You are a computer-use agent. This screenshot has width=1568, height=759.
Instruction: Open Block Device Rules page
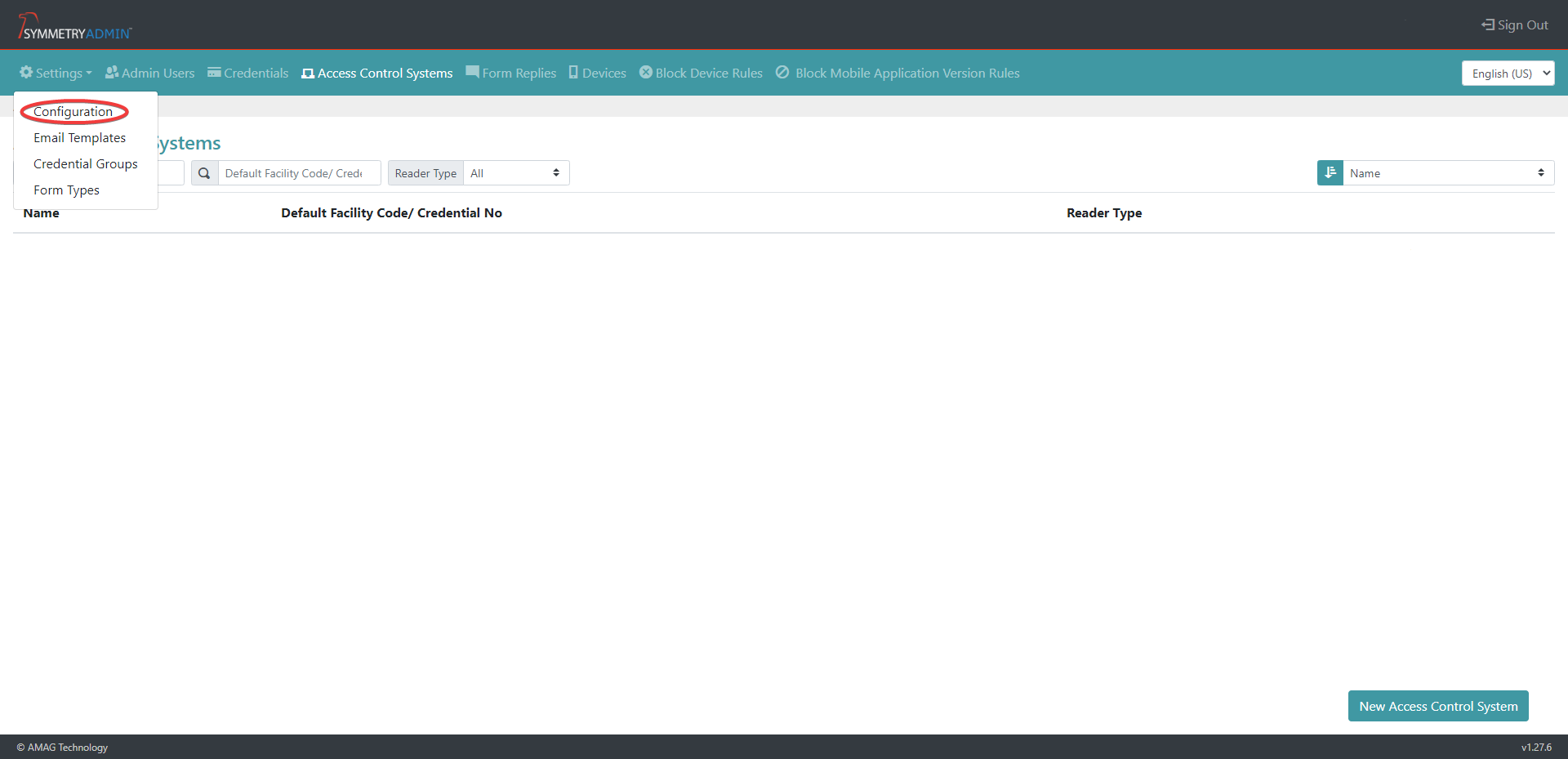701,73
